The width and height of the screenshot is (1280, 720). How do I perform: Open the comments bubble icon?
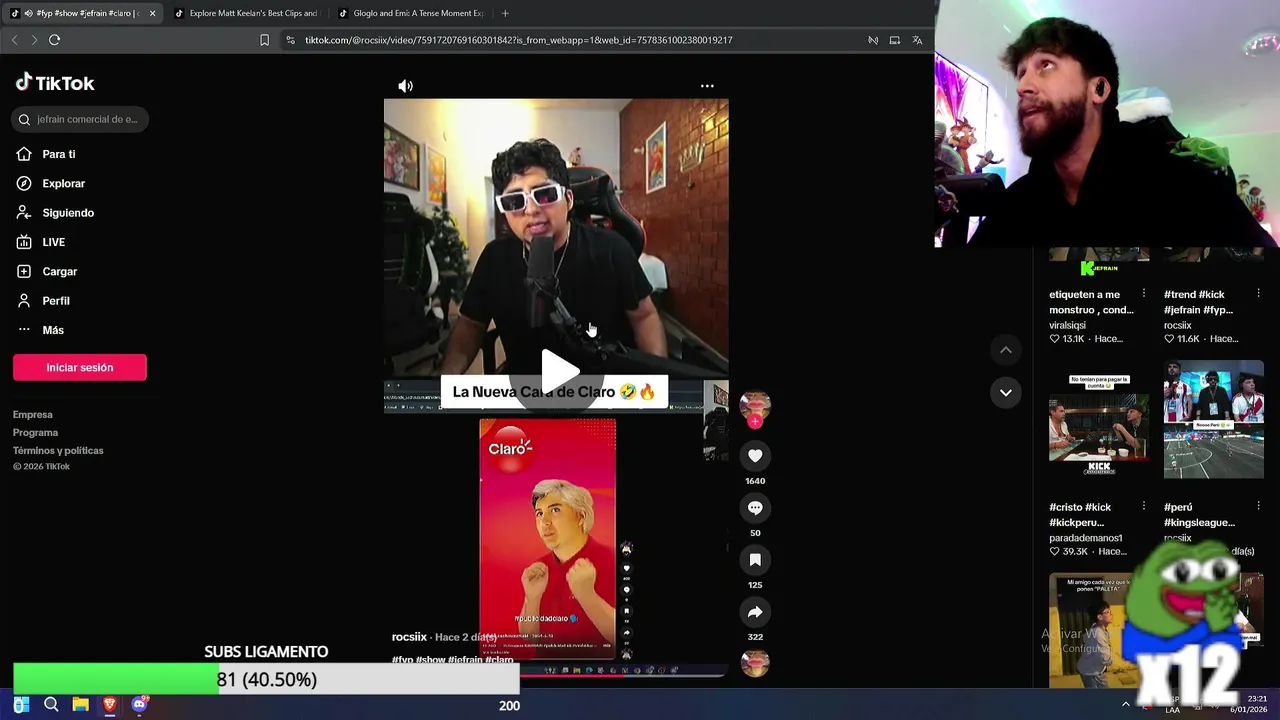click(x=755, y=508)
